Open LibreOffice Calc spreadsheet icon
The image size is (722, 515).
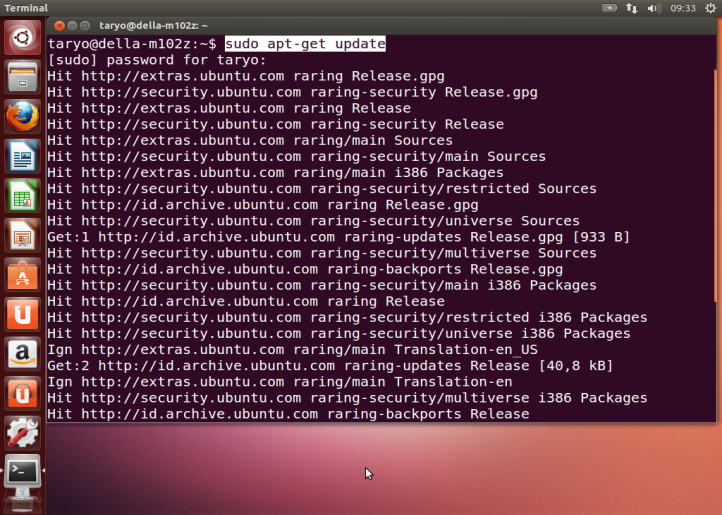click(22, 196)
